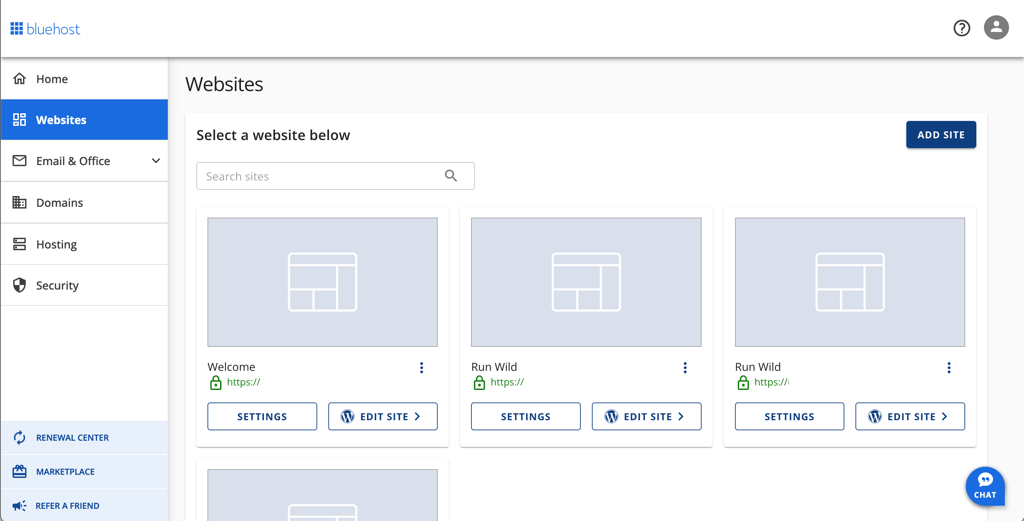Open Marketplace link
The width and height of the screenshot is (1024, 521).
tap(84, 471)
